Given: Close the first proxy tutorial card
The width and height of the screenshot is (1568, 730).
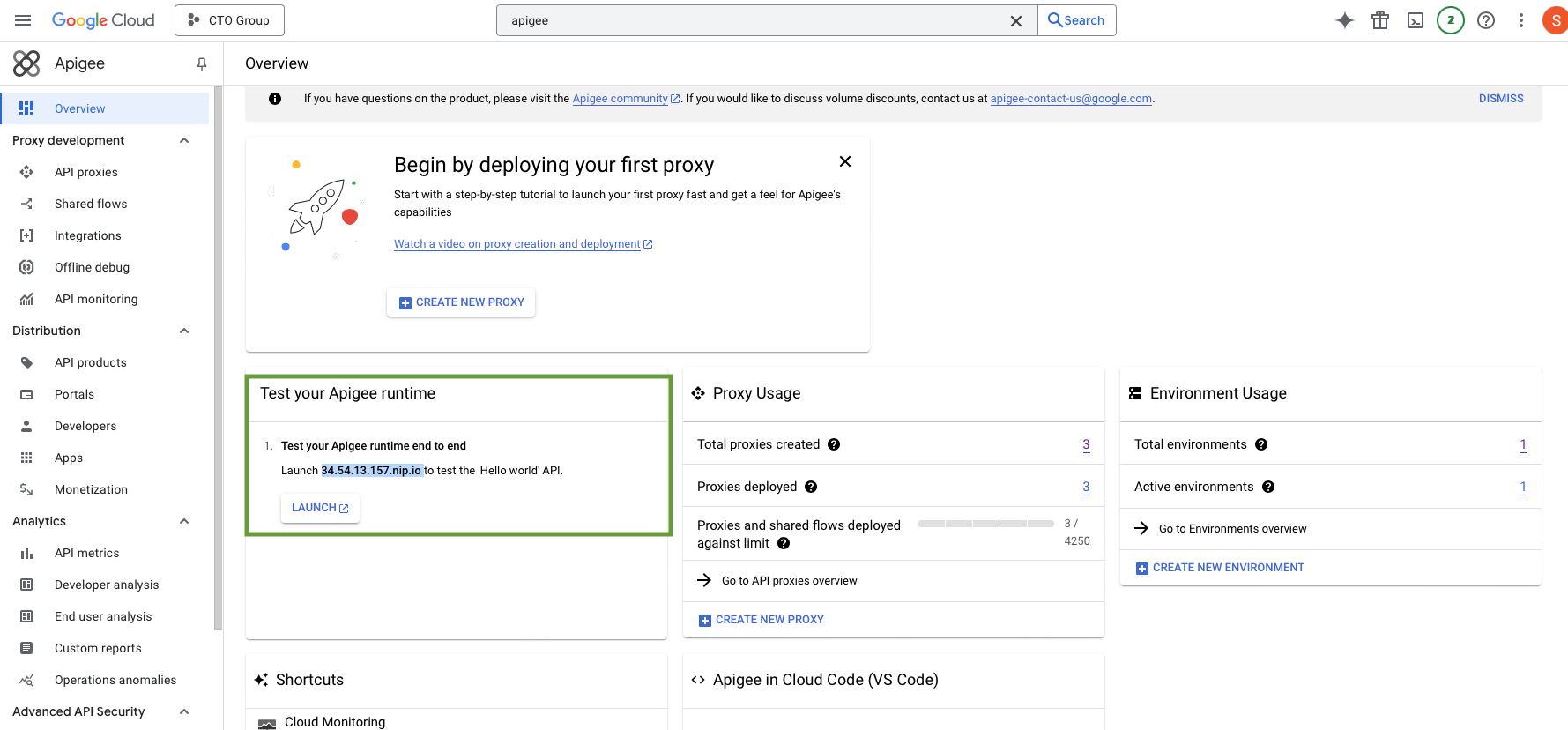Looking at the screenshot, I should 845,161.
